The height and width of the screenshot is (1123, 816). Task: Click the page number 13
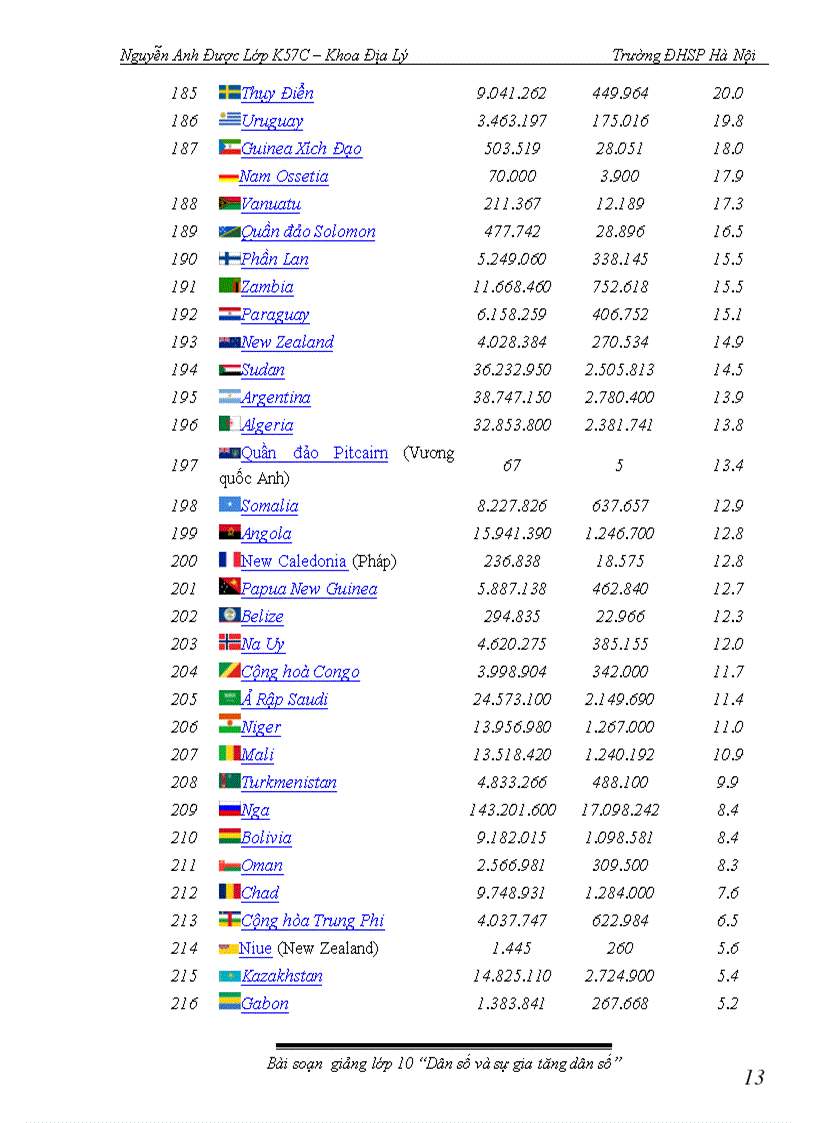point(754,1077)
